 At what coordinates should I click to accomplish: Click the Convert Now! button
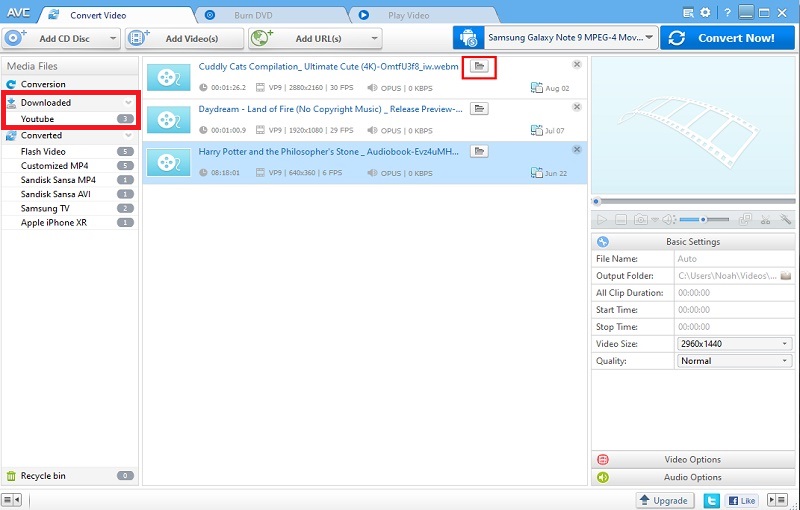coord(727,38)
